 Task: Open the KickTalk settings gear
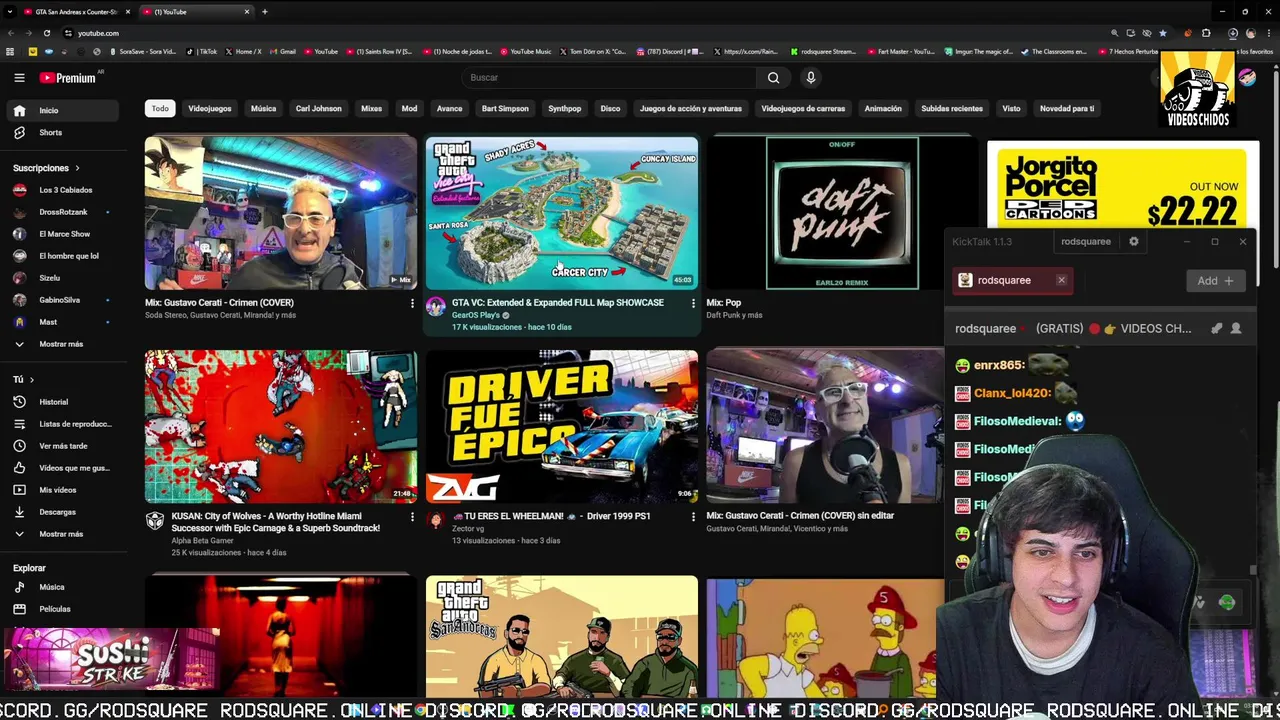(1134, 241)
